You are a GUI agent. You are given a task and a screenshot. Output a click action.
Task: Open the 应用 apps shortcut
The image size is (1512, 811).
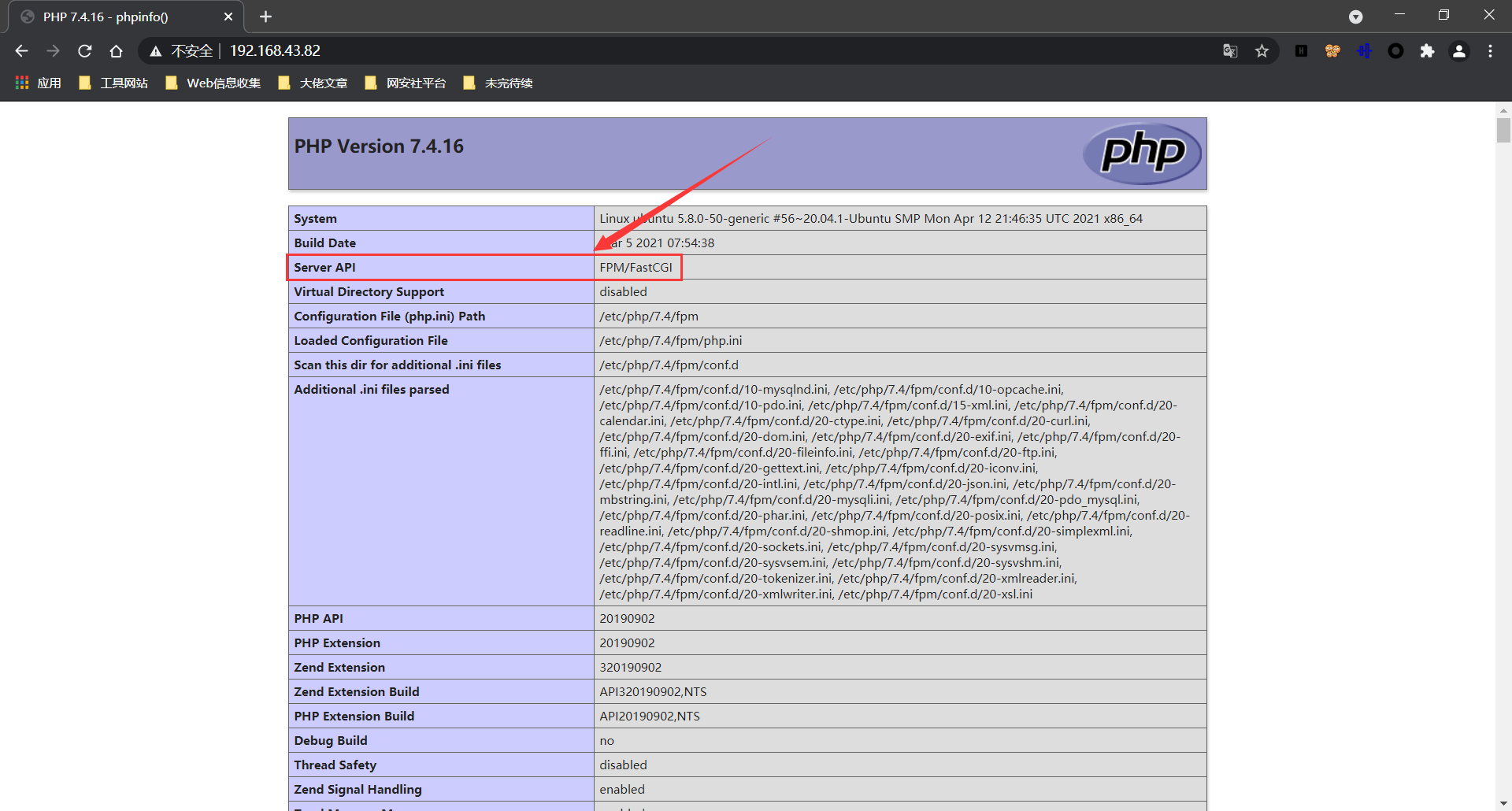click(38, 83)
